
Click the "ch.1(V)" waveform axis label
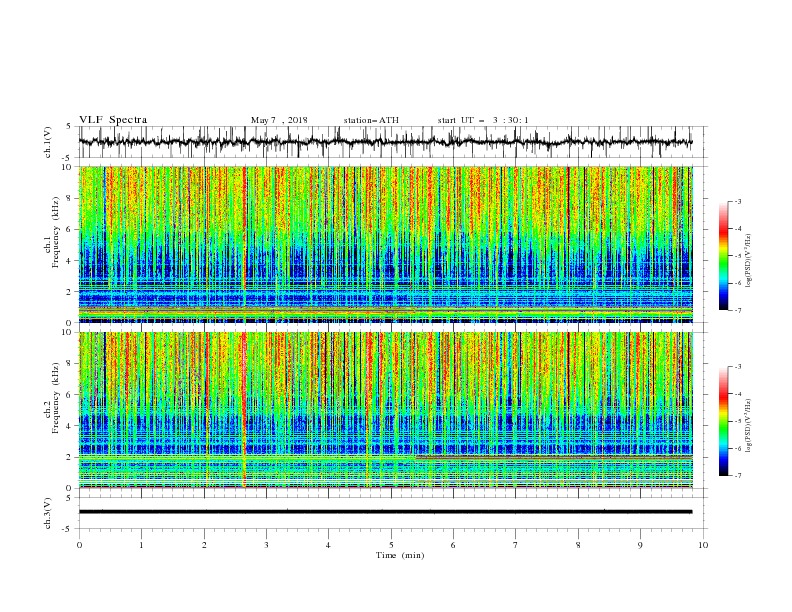pyautogui.click(x=48, y=142)
